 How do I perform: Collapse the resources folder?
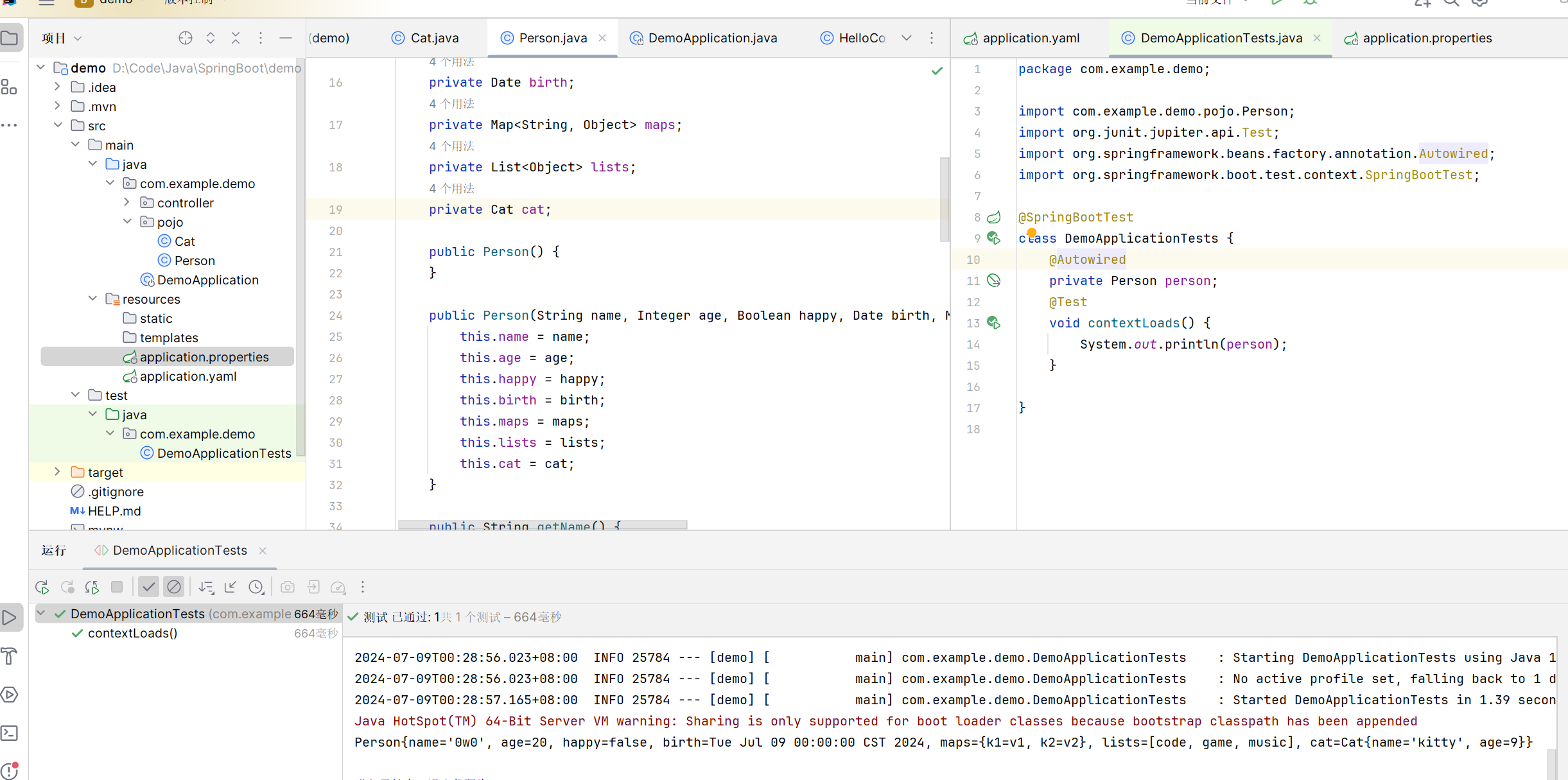92,299
